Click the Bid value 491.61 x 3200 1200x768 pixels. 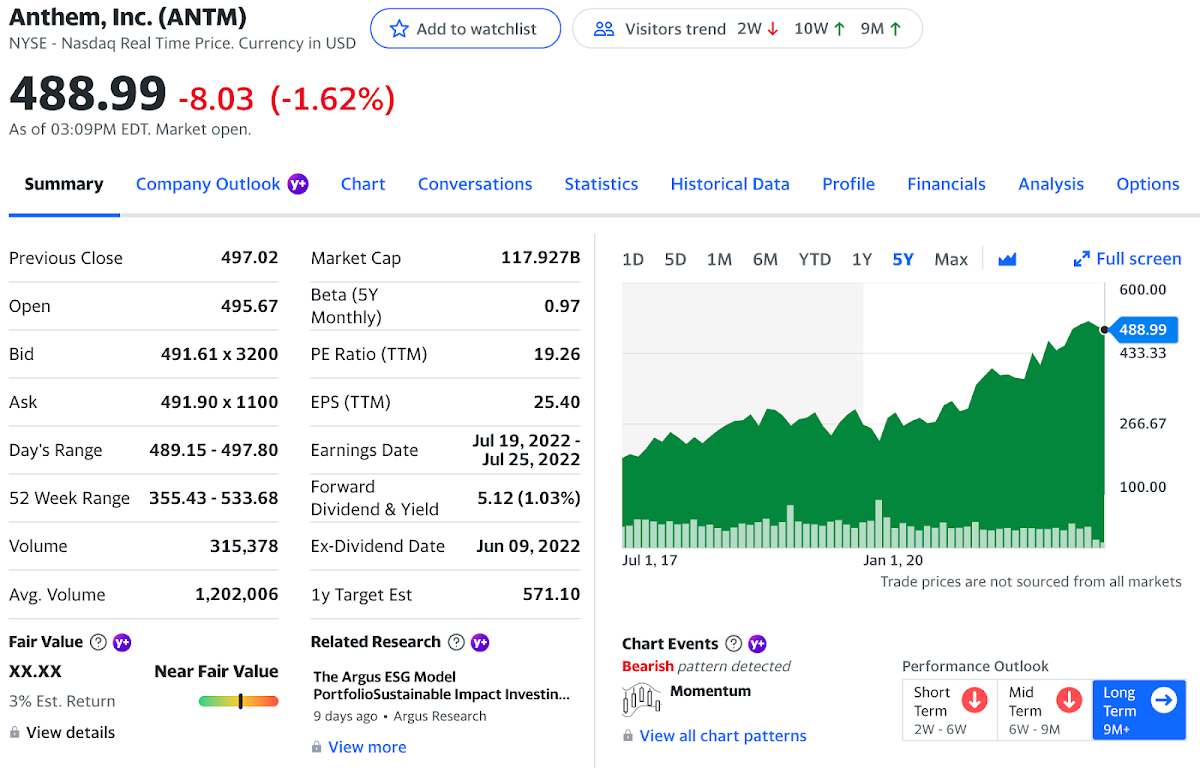pos(220,354)
